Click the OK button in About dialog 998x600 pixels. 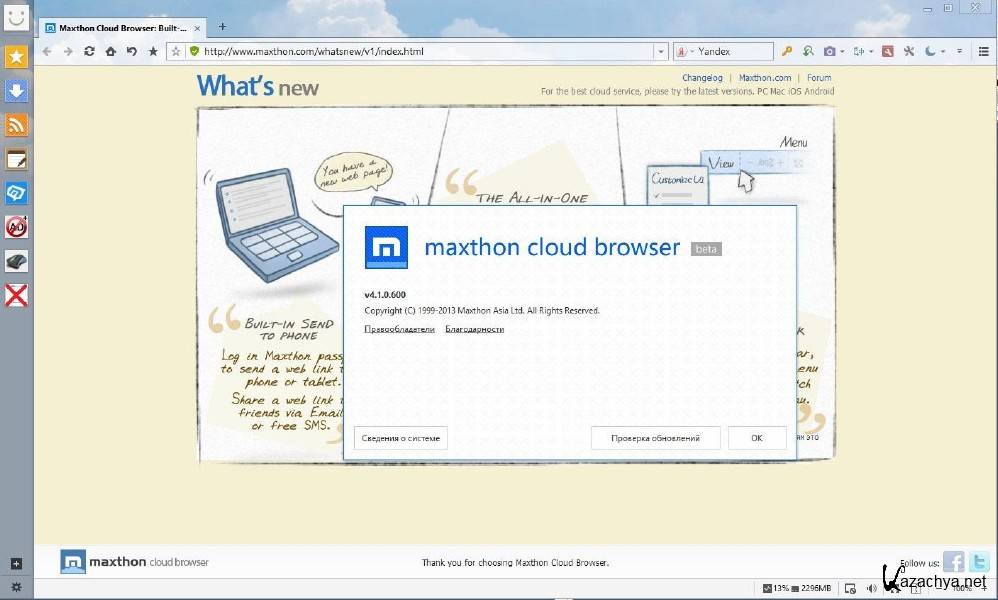pos(757,438)
